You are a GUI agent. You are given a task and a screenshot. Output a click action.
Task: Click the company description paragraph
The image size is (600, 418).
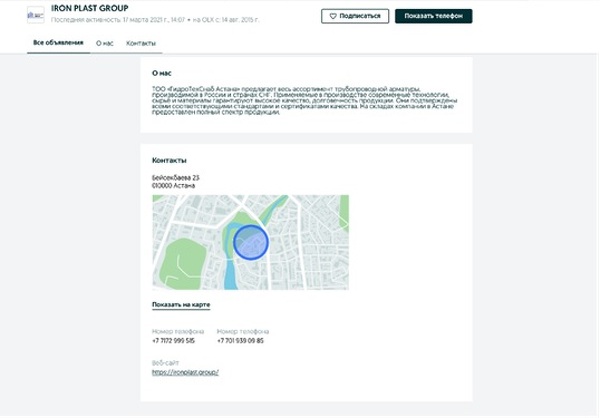click(305, 100)
